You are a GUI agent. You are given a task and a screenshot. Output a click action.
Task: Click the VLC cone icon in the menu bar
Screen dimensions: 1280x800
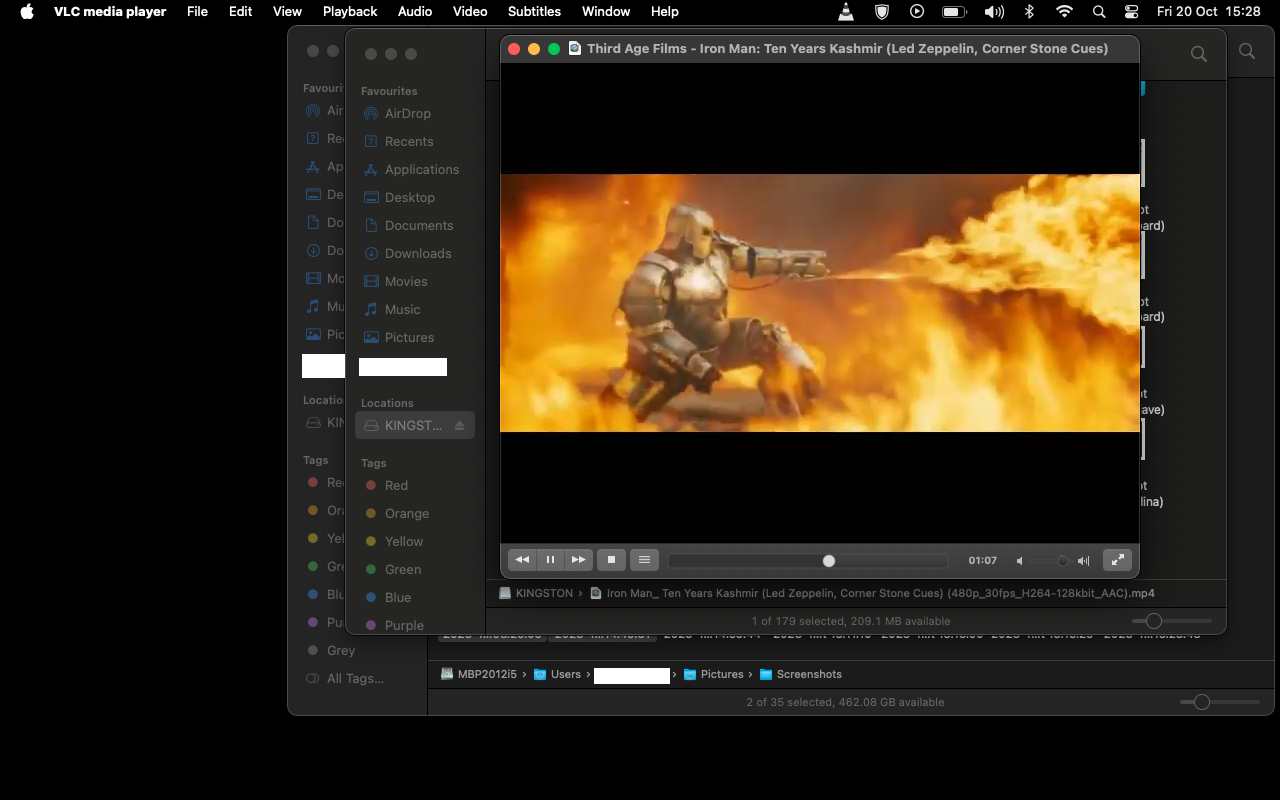[x=846, y=12]
